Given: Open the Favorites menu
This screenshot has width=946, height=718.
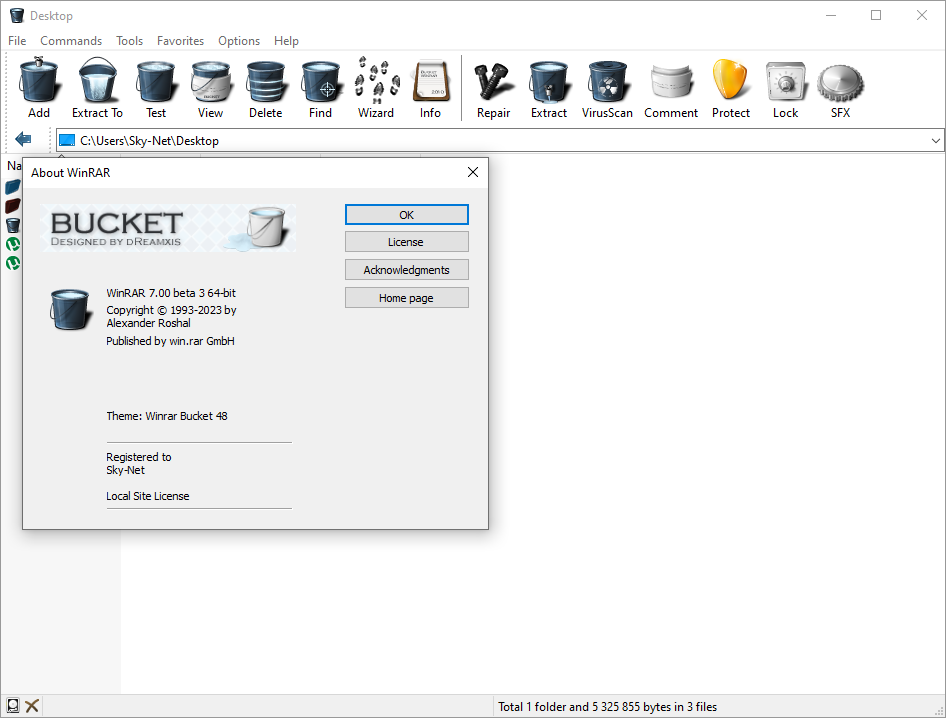Looking at the screenshot, I should (180, 40).
